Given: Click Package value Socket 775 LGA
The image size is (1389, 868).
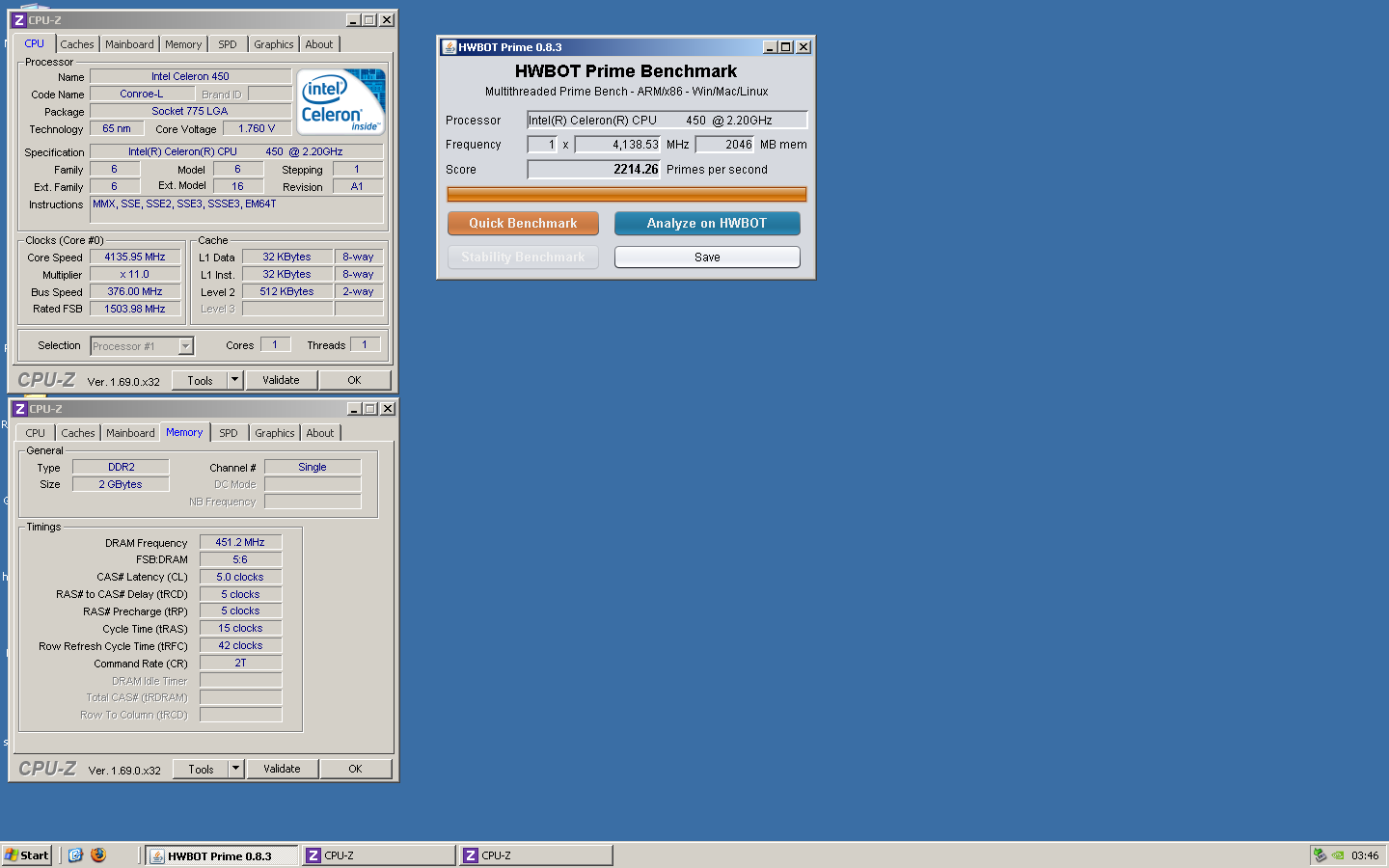Looking at the screenshot, I should [190, 111].
